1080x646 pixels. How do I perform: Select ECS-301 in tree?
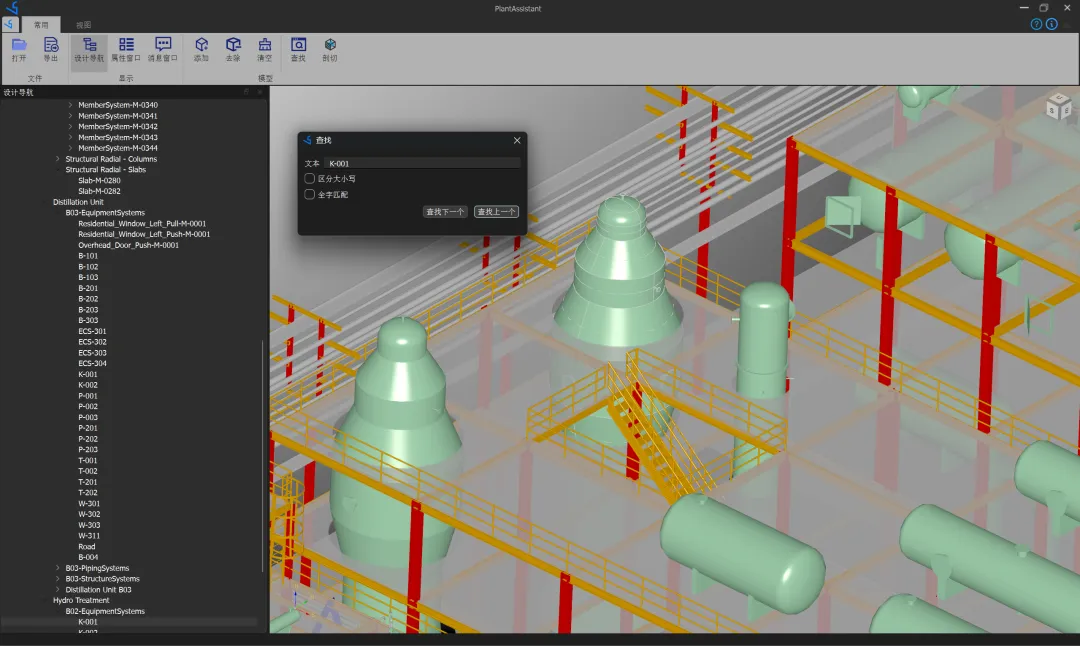pos(92,331)
